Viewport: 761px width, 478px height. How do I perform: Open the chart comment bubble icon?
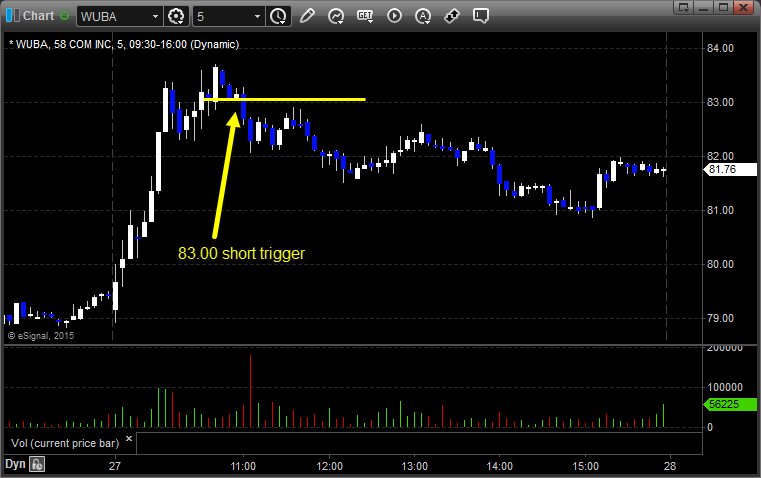480,16
